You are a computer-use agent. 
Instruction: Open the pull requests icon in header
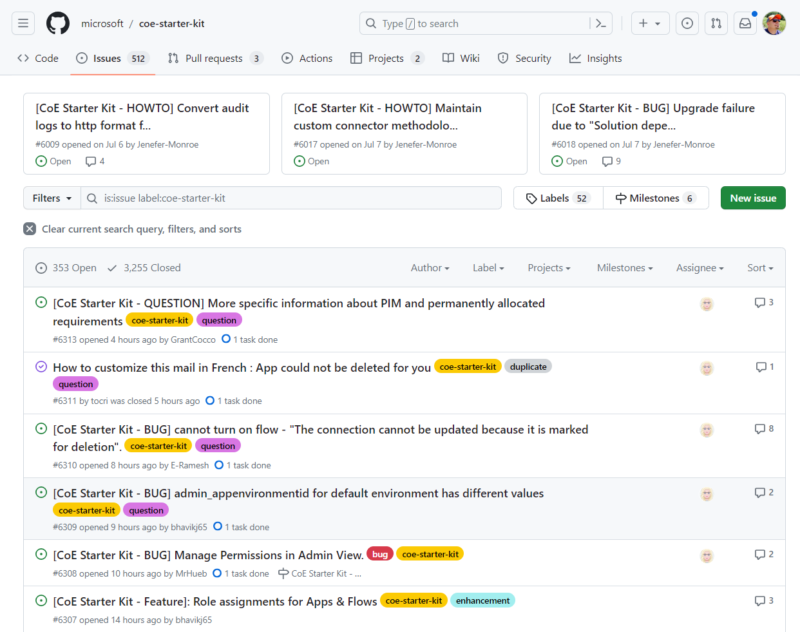click(x=716, y=23)
